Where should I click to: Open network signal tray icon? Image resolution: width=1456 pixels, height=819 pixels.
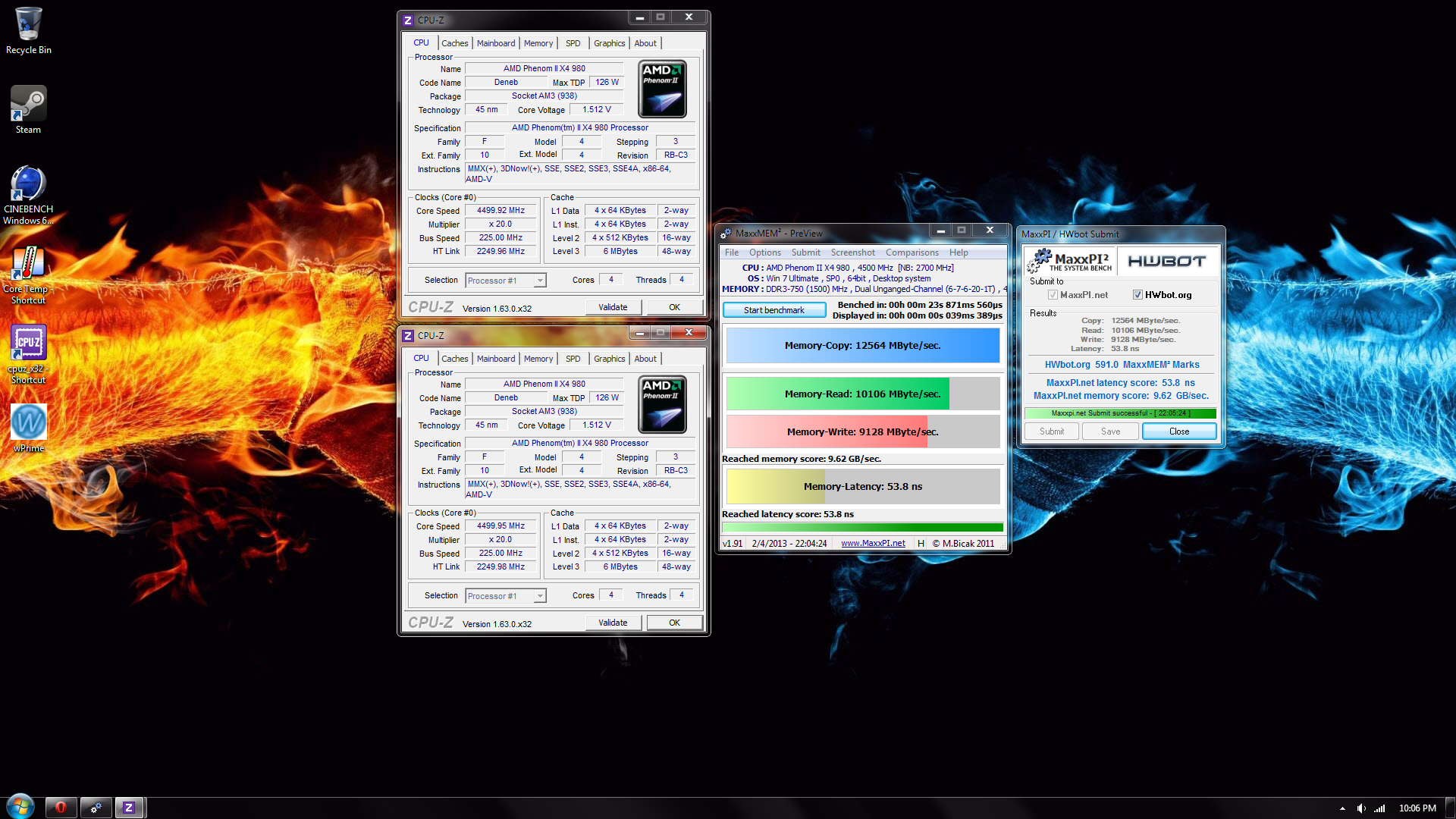click(x=1379, y=808)
